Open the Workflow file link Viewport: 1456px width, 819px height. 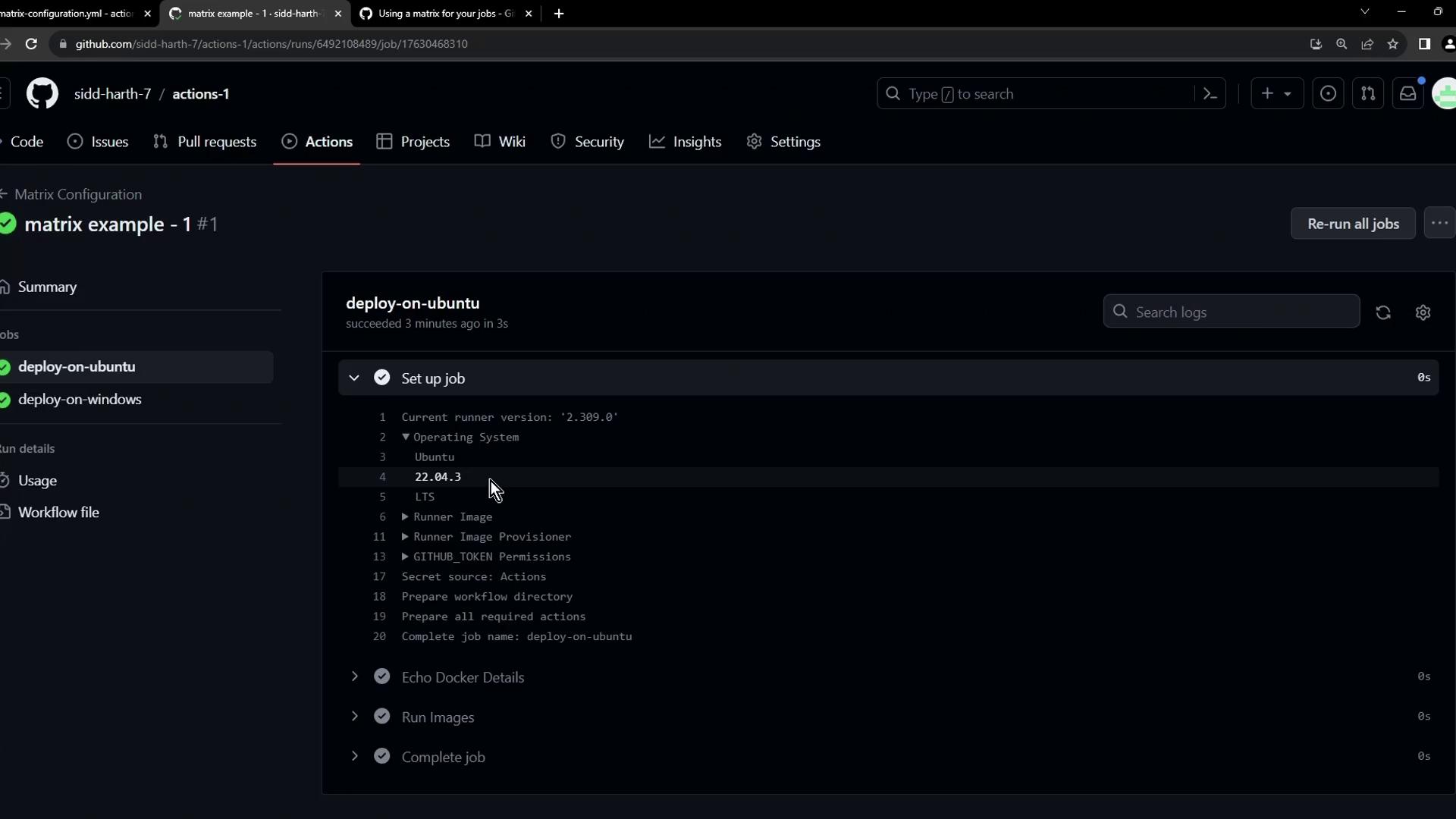[58, 513]
